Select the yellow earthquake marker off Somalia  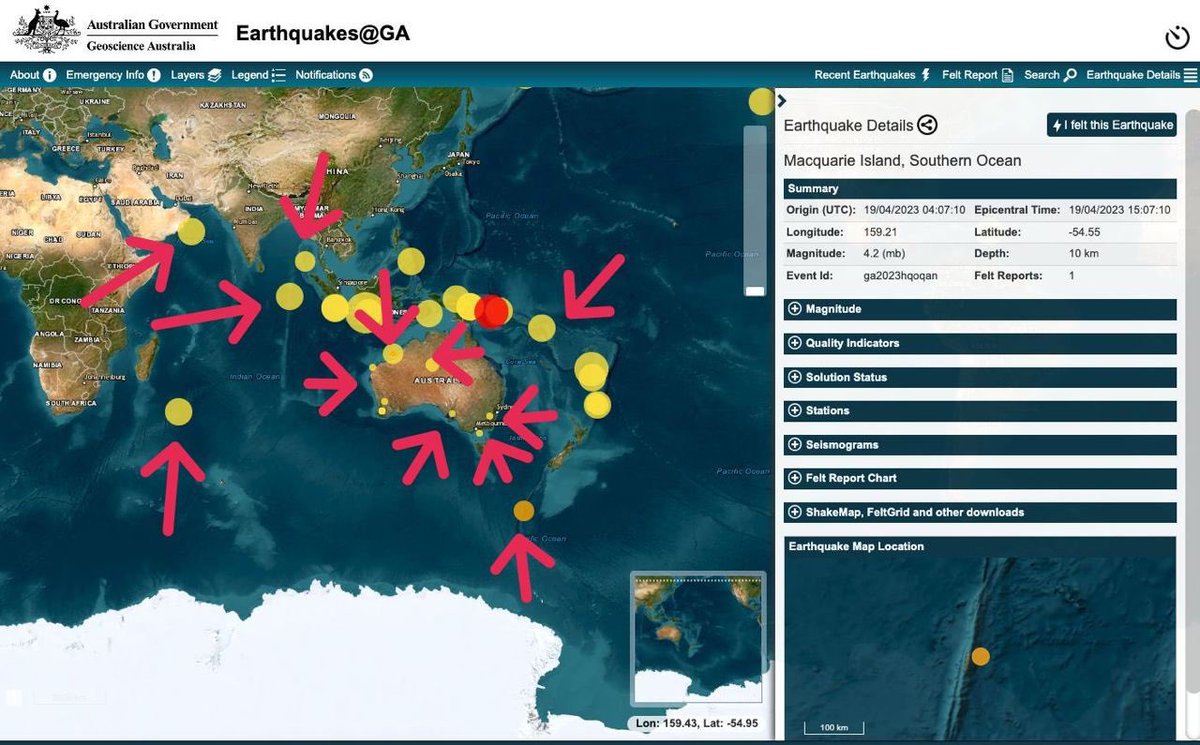[192, 232]
